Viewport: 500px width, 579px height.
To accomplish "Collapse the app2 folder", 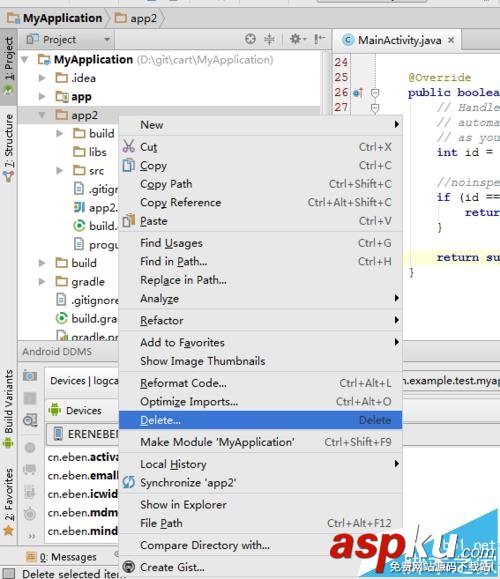I will [x=42, y=115].
